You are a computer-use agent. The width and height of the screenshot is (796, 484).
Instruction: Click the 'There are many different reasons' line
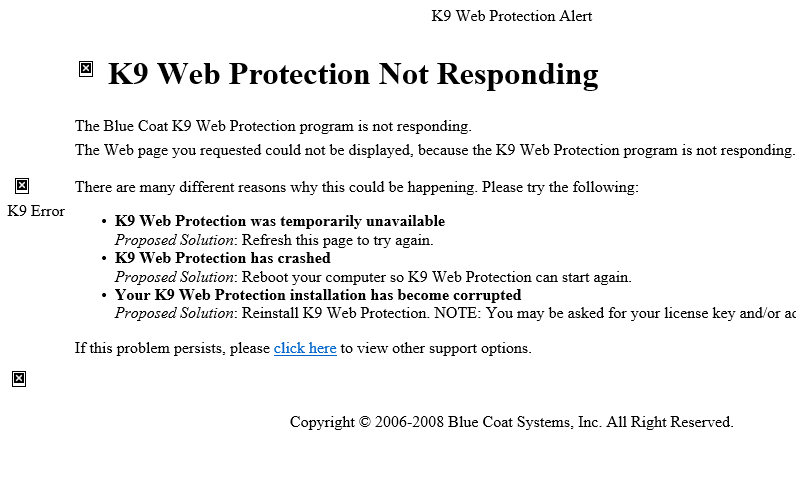[x=356, y=187]
